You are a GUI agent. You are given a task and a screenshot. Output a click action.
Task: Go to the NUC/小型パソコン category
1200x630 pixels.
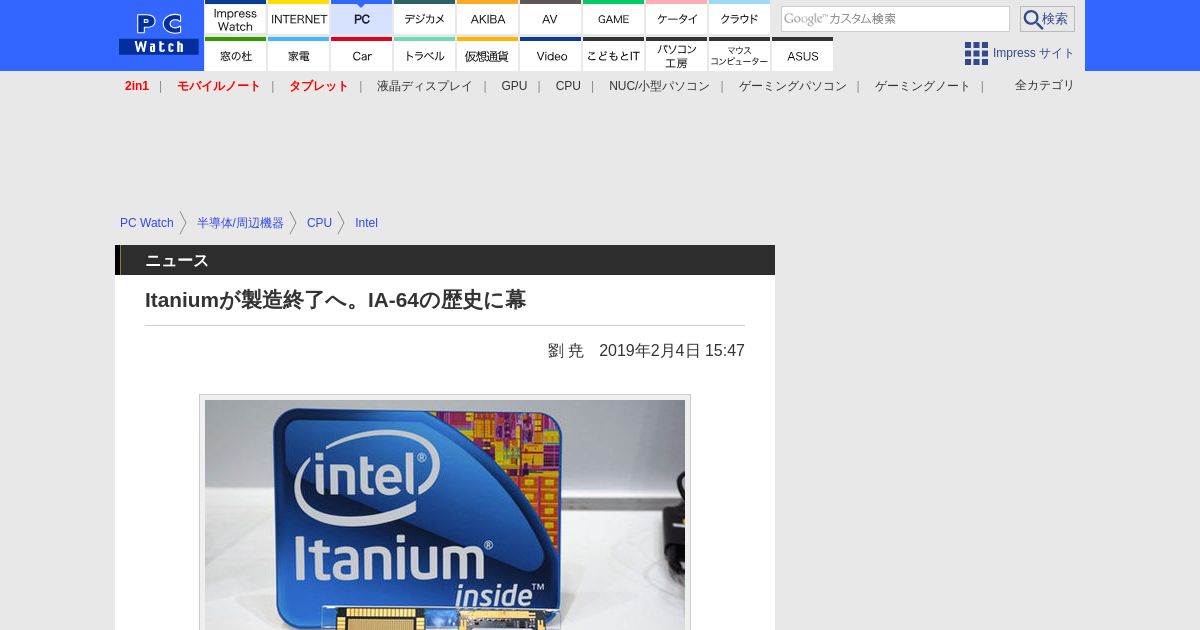point(659,86)
